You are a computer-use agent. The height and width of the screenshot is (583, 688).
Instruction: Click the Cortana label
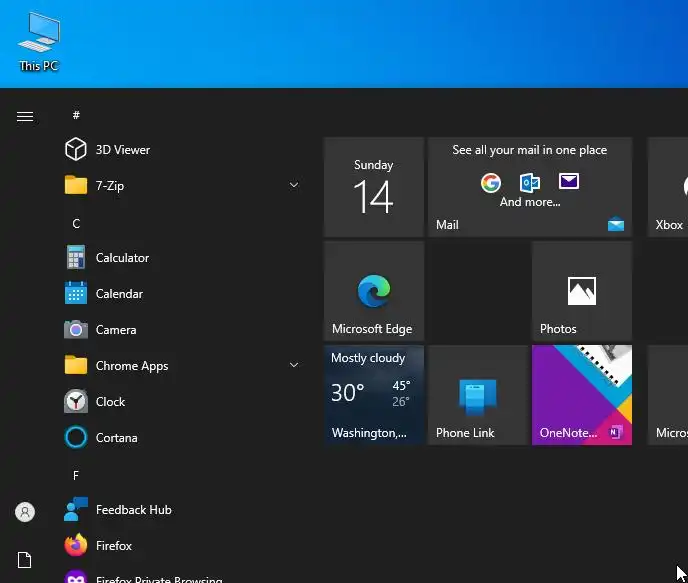[116, 437]
